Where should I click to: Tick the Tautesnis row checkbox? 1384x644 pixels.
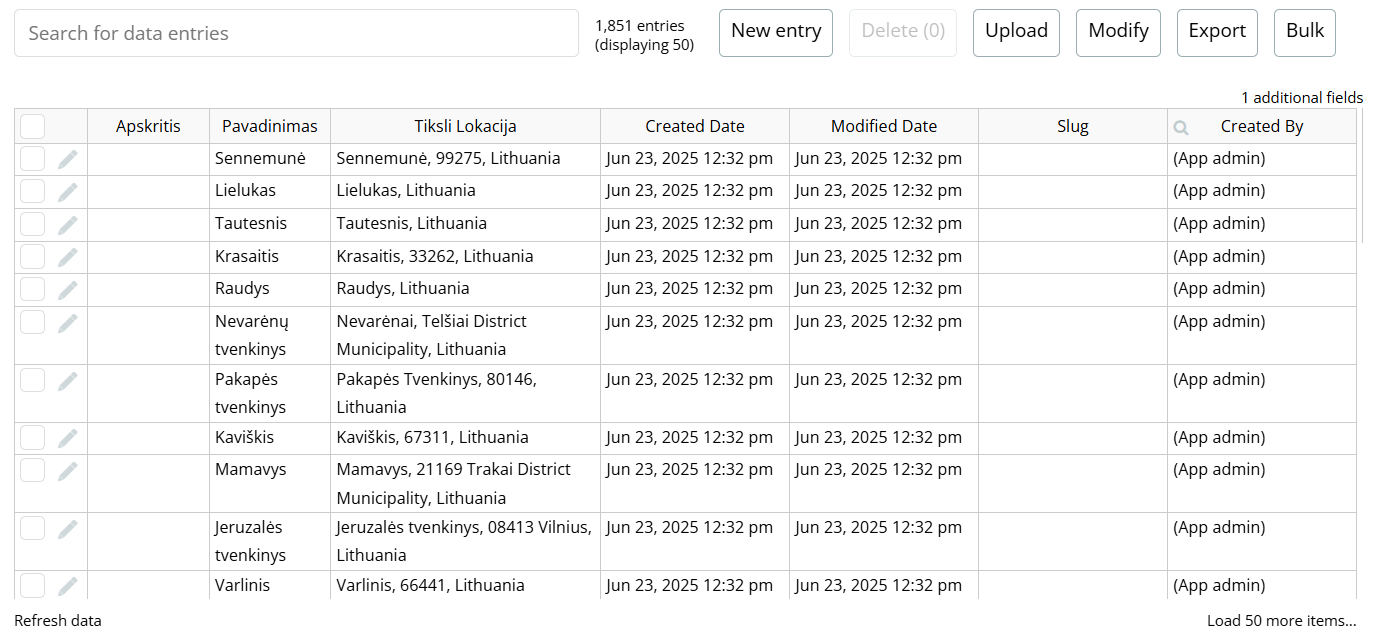(x=33, y=224)
